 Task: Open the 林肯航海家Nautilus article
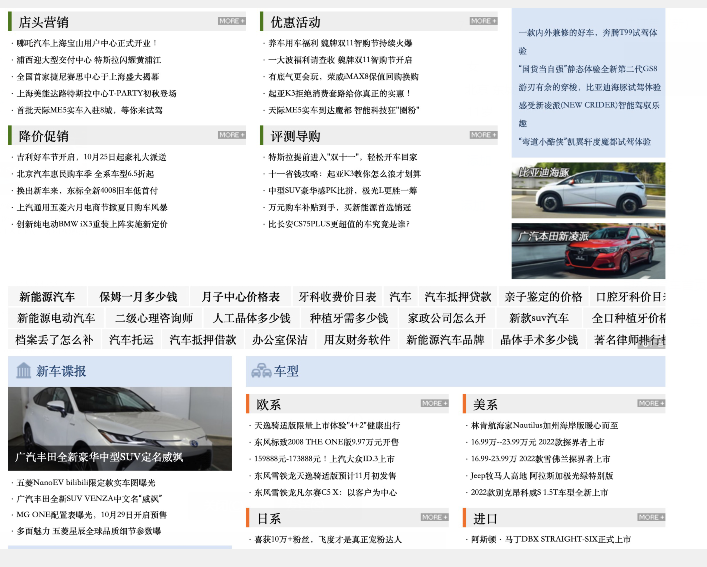click(544, 425)
